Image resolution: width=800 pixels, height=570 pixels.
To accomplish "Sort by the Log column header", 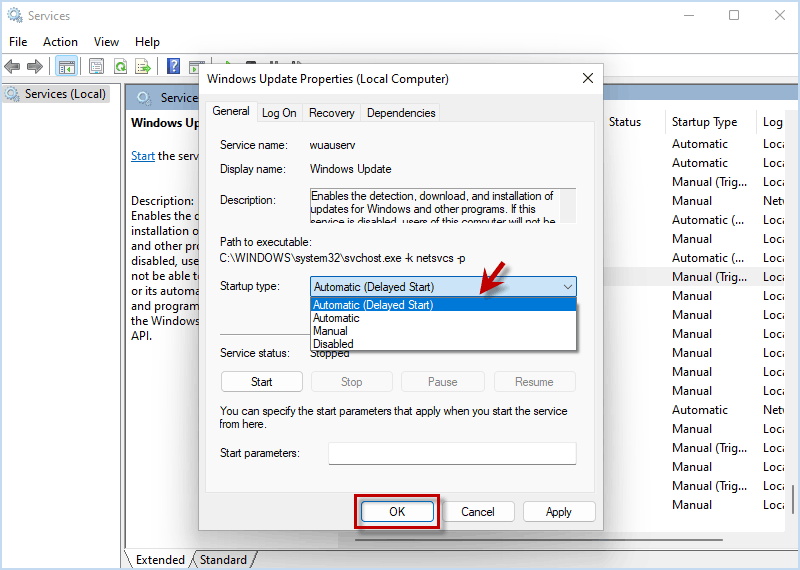I will point(772,122).
